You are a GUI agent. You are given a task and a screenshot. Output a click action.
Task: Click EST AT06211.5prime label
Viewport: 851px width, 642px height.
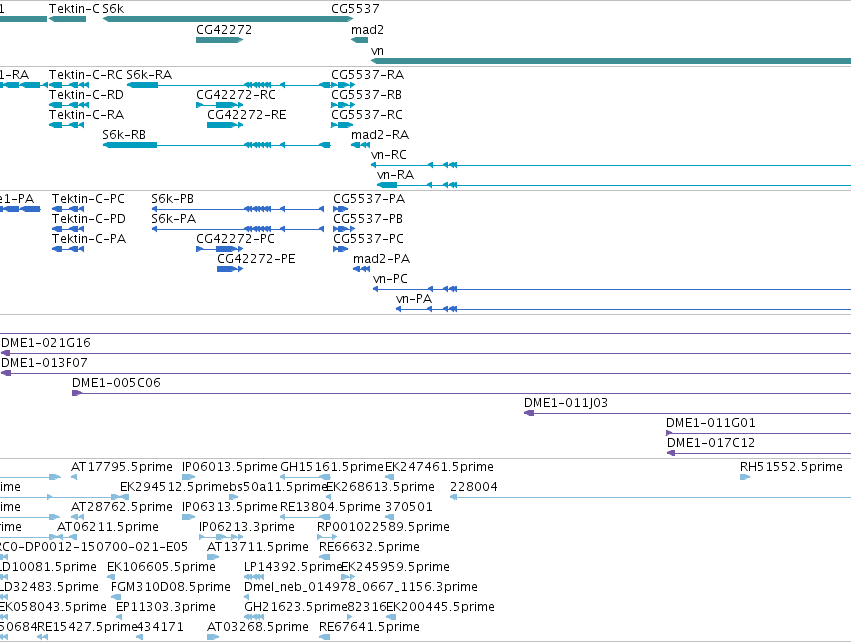point(108,527)
